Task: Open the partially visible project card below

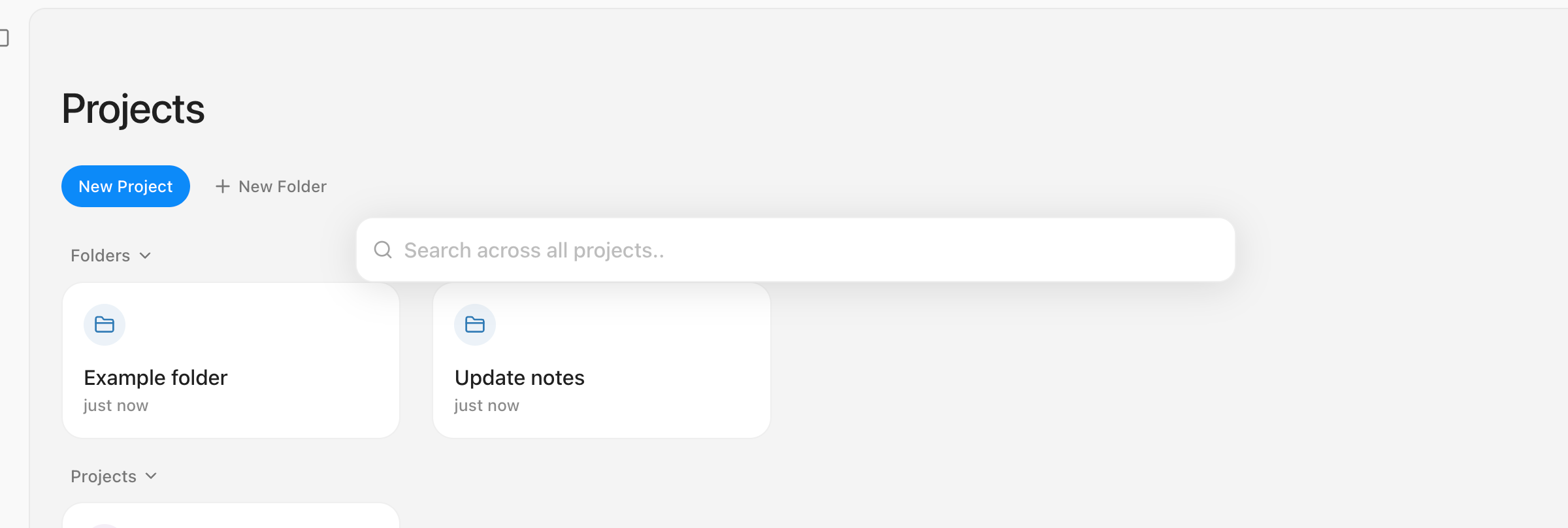Action: [231, 516]
